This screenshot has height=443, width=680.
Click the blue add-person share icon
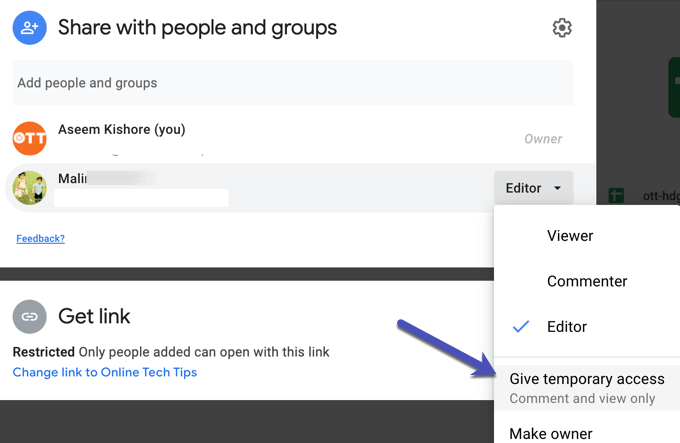pos(30,27)
